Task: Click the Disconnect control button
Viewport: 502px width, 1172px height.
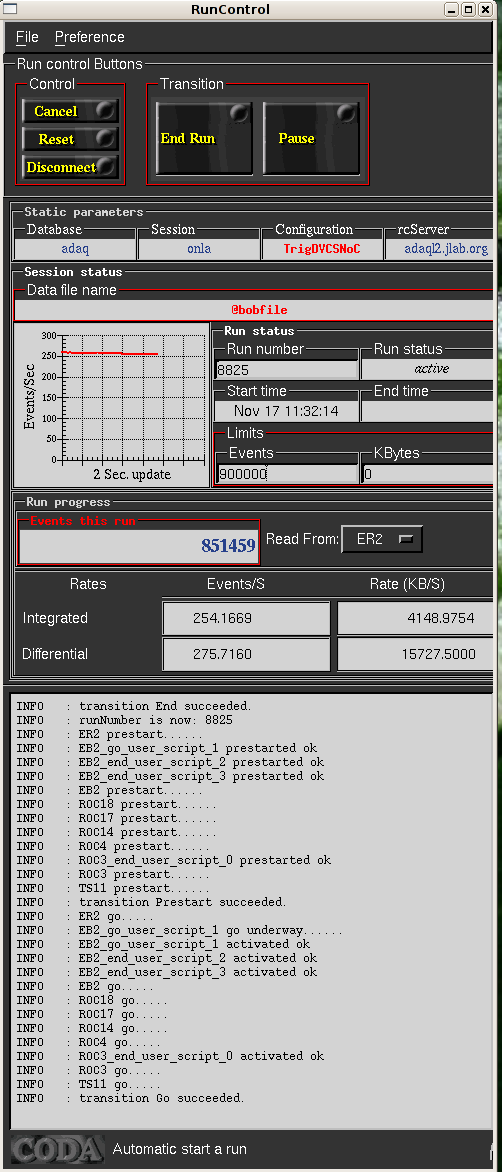Action: [x=69, y=167]
